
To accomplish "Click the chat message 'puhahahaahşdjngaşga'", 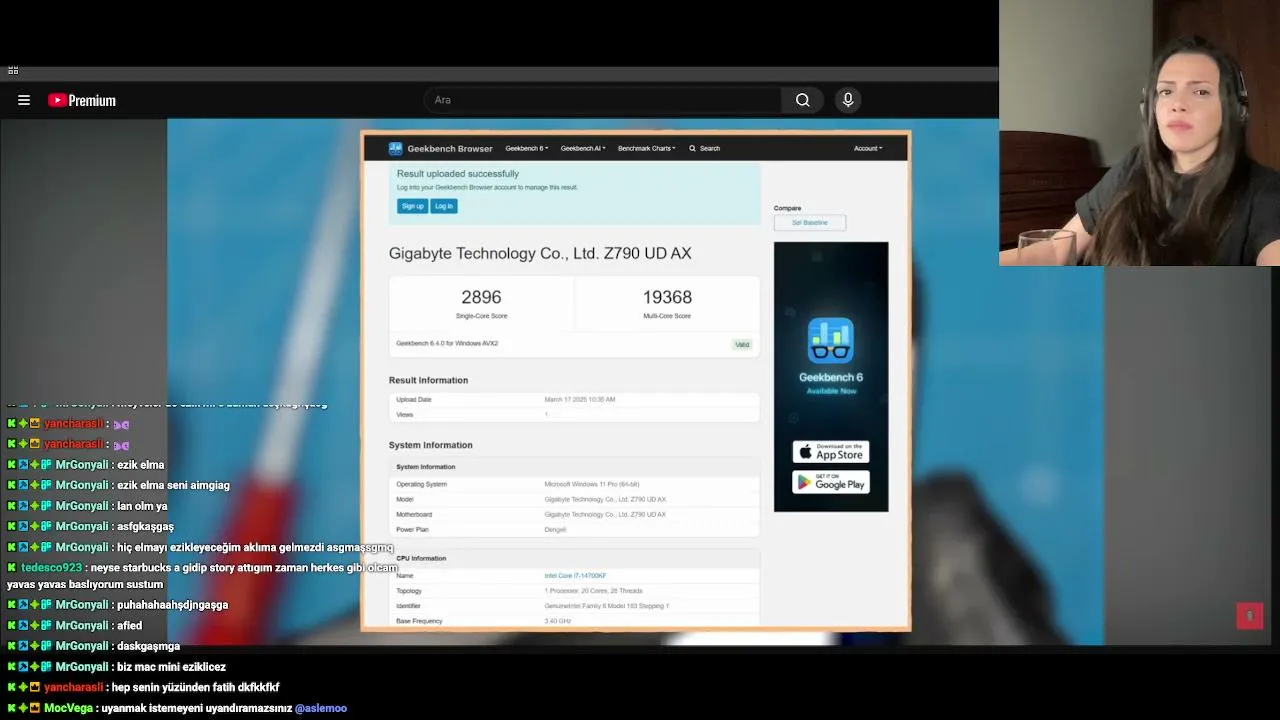I will (x=172, y=605).
